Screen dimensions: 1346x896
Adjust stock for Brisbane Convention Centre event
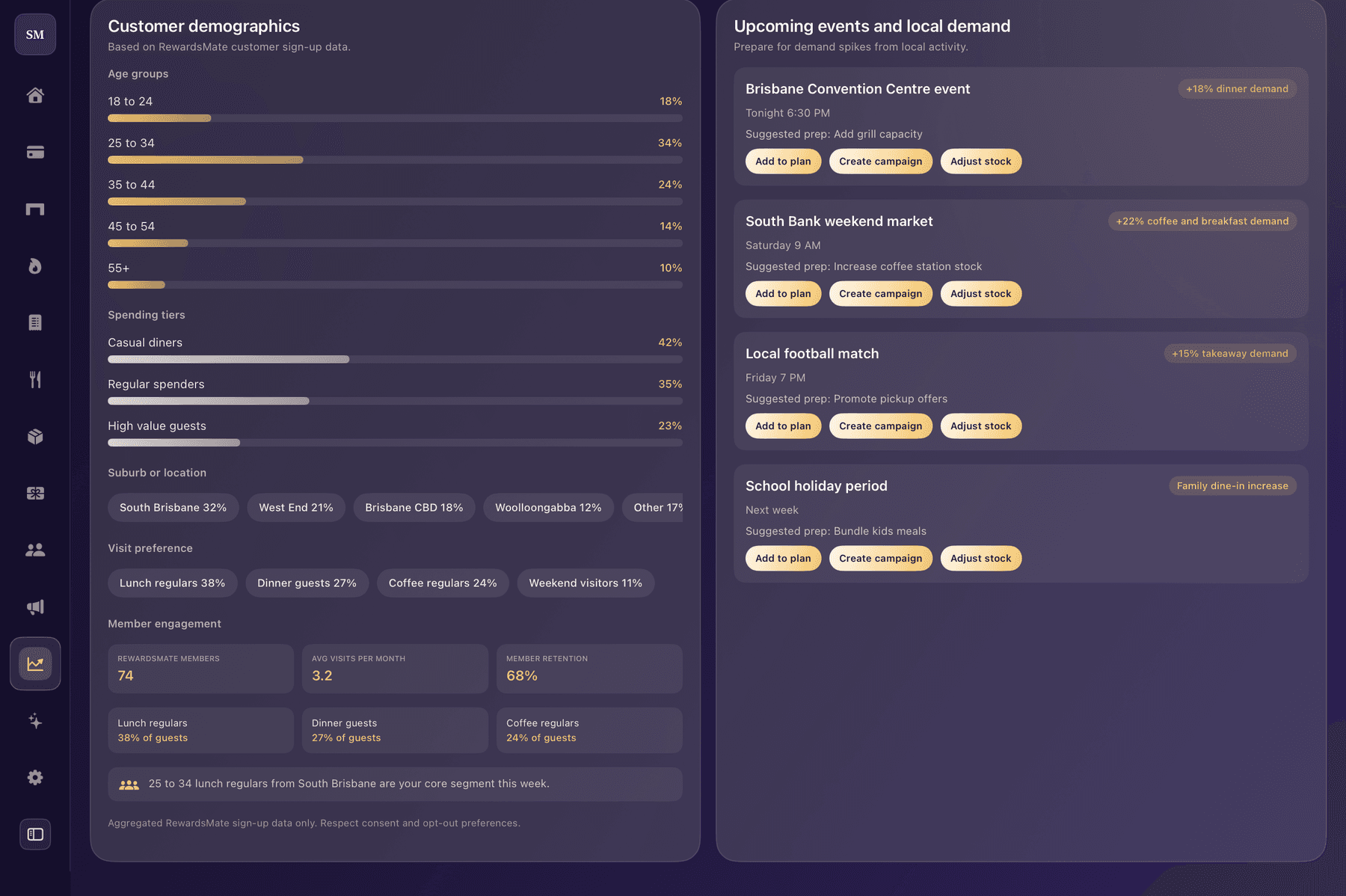point(980,162)
